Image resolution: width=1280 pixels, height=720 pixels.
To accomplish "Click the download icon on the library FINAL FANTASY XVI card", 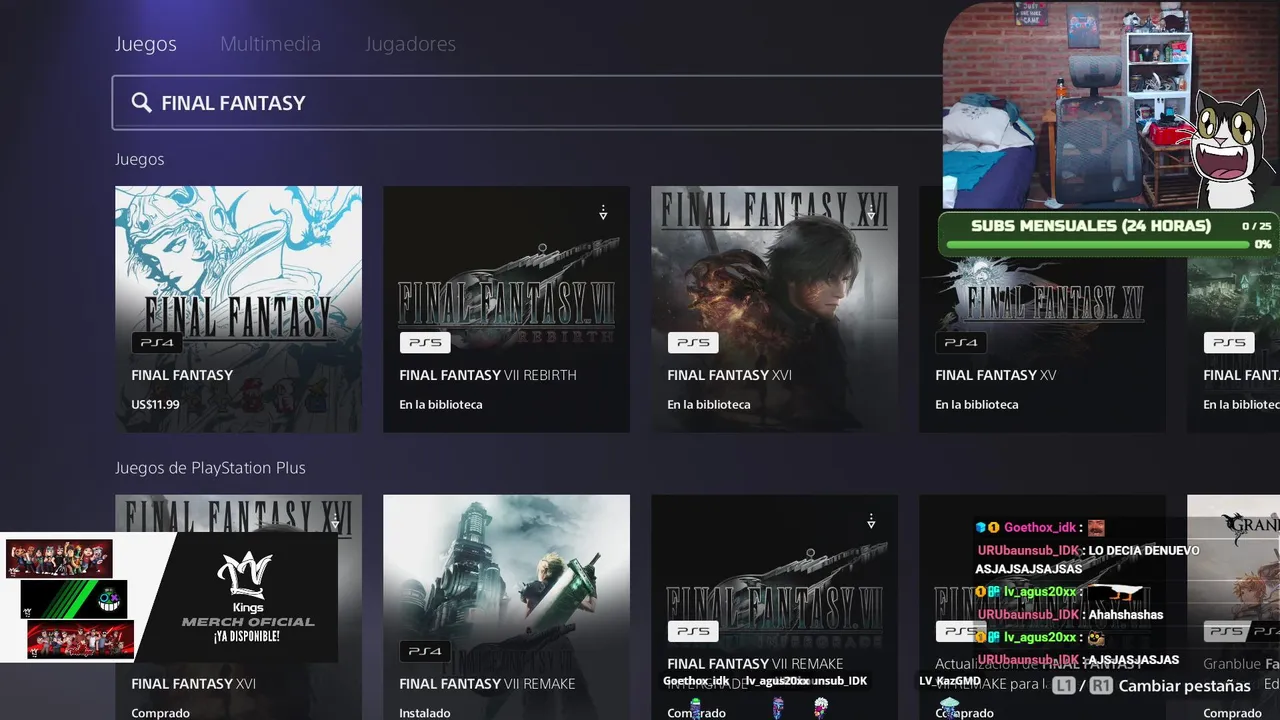I will pos(871,213).
